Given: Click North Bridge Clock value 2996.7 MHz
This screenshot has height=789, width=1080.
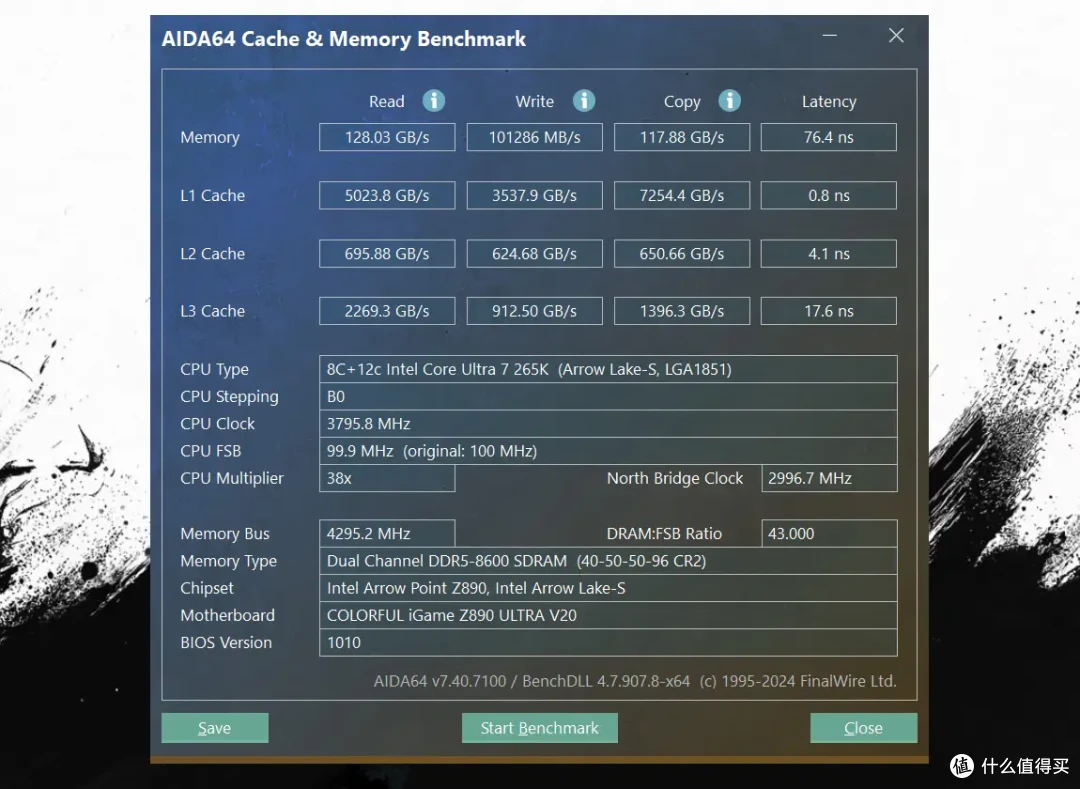Looking at the screenshot, I should coord(829,478).
